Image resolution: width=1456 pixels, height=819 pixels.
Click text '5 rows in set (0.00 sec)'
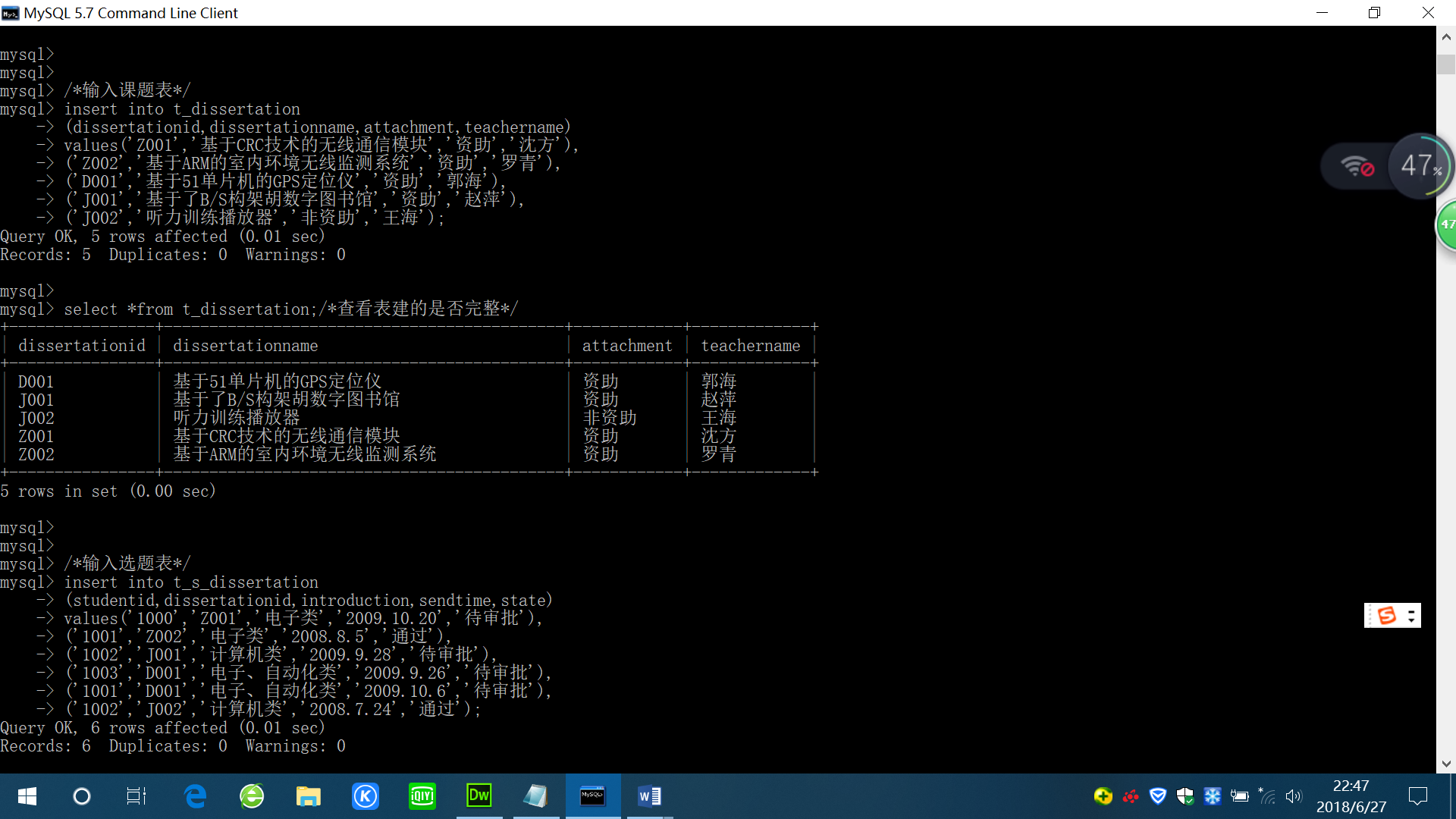(x=108, y=491)
